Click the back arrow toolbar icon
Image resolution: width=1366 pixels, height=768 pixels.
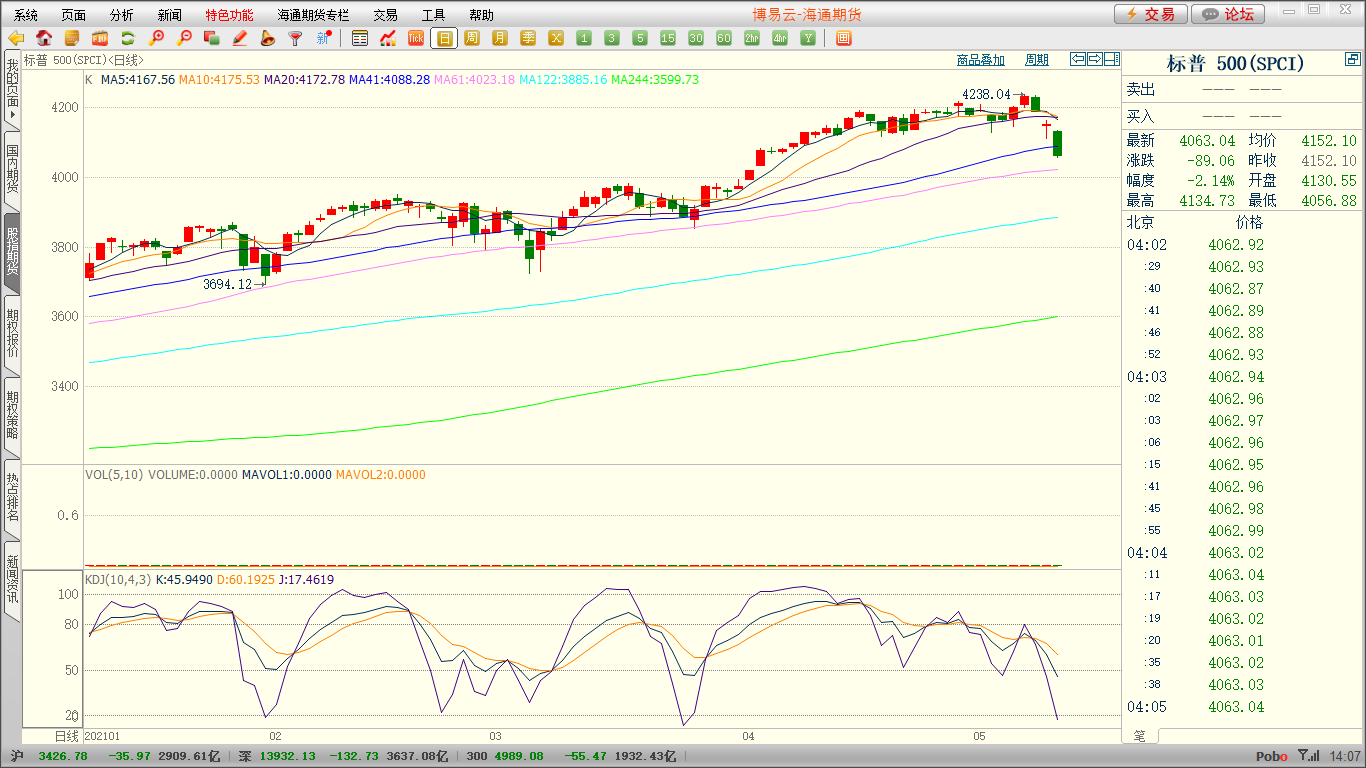point(16,38)
